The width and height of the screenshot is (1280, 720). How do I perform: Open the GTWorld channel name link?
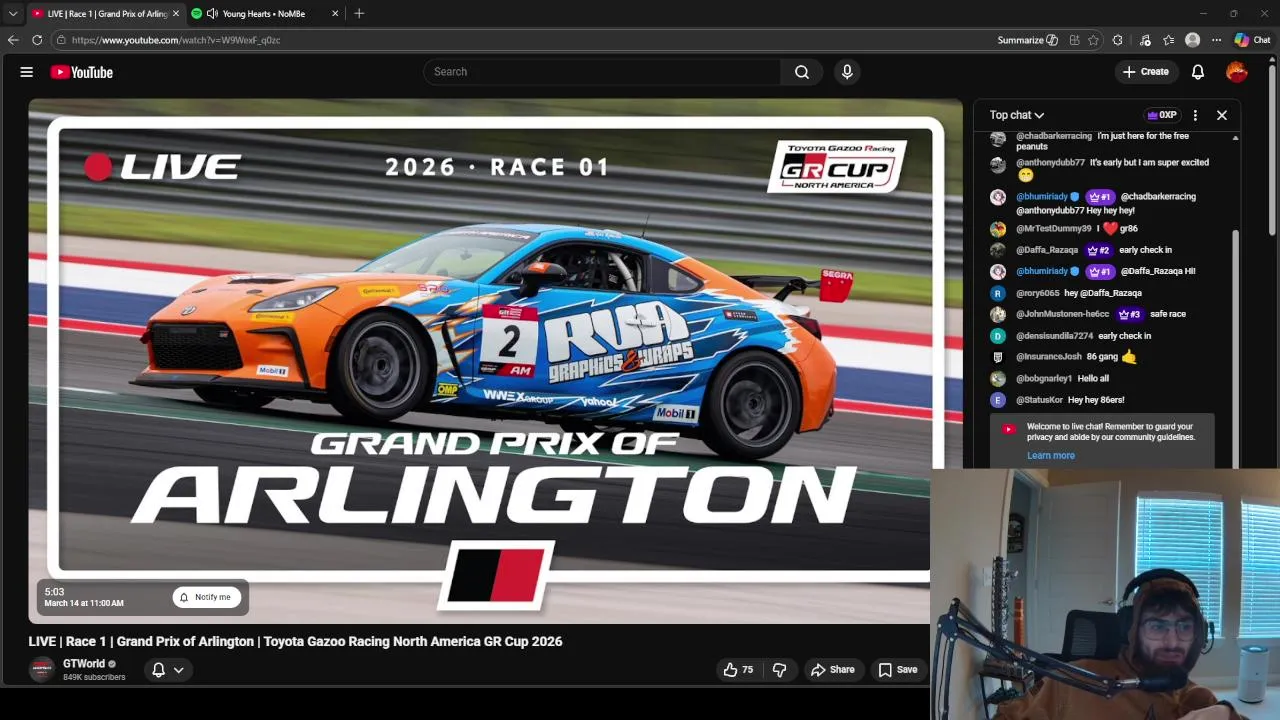[84, 664]
